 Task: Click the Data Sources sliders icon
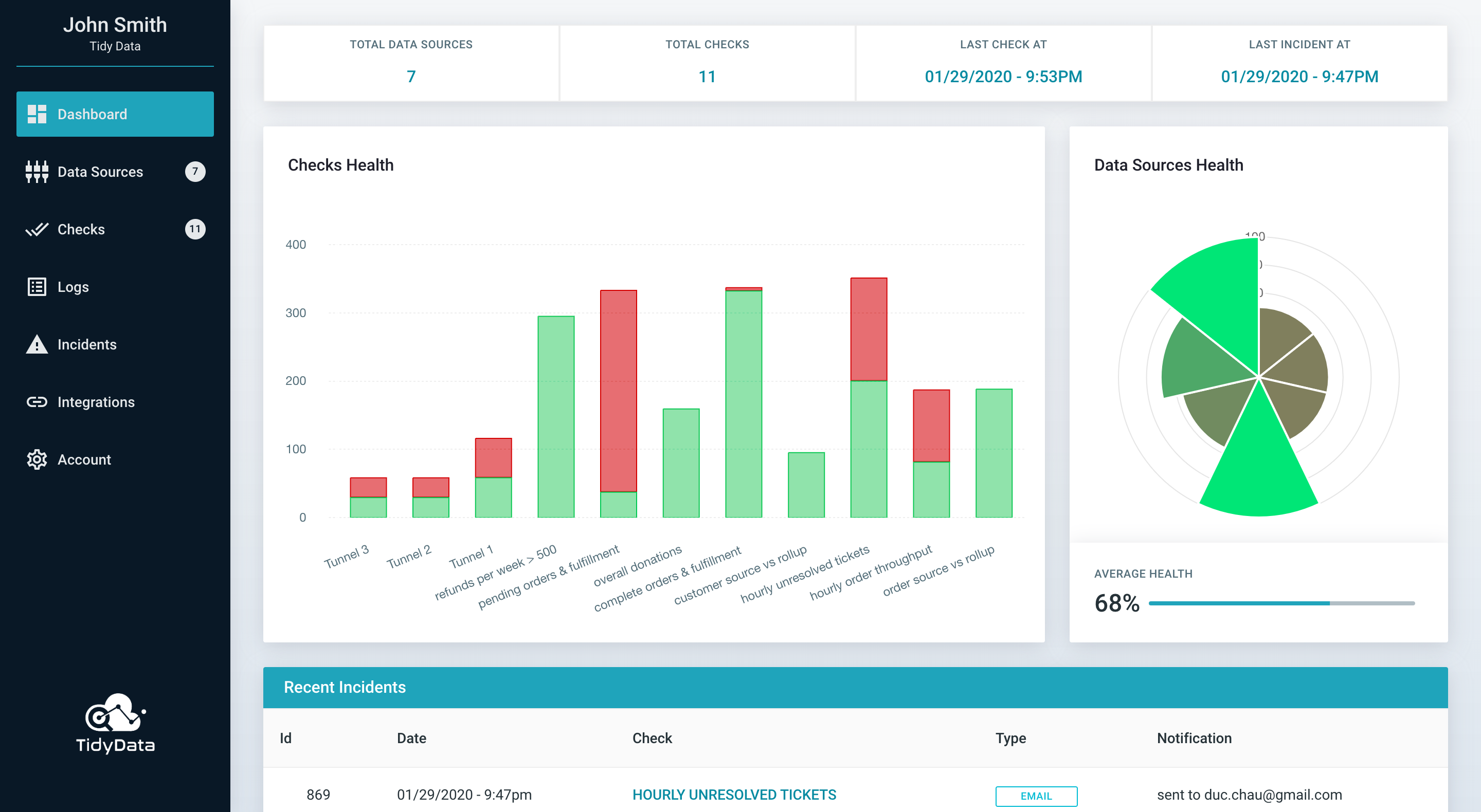point(37,171)
